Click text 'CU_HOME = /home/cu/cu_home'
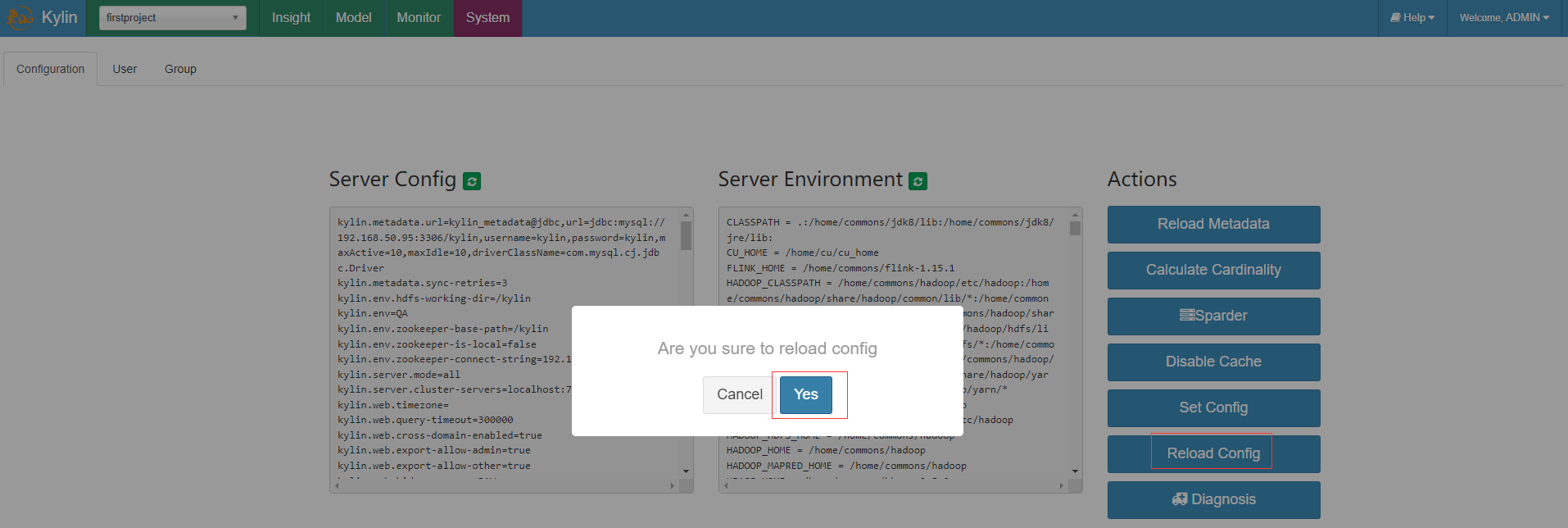This screenshot has width=1568, height=528. 802,253
